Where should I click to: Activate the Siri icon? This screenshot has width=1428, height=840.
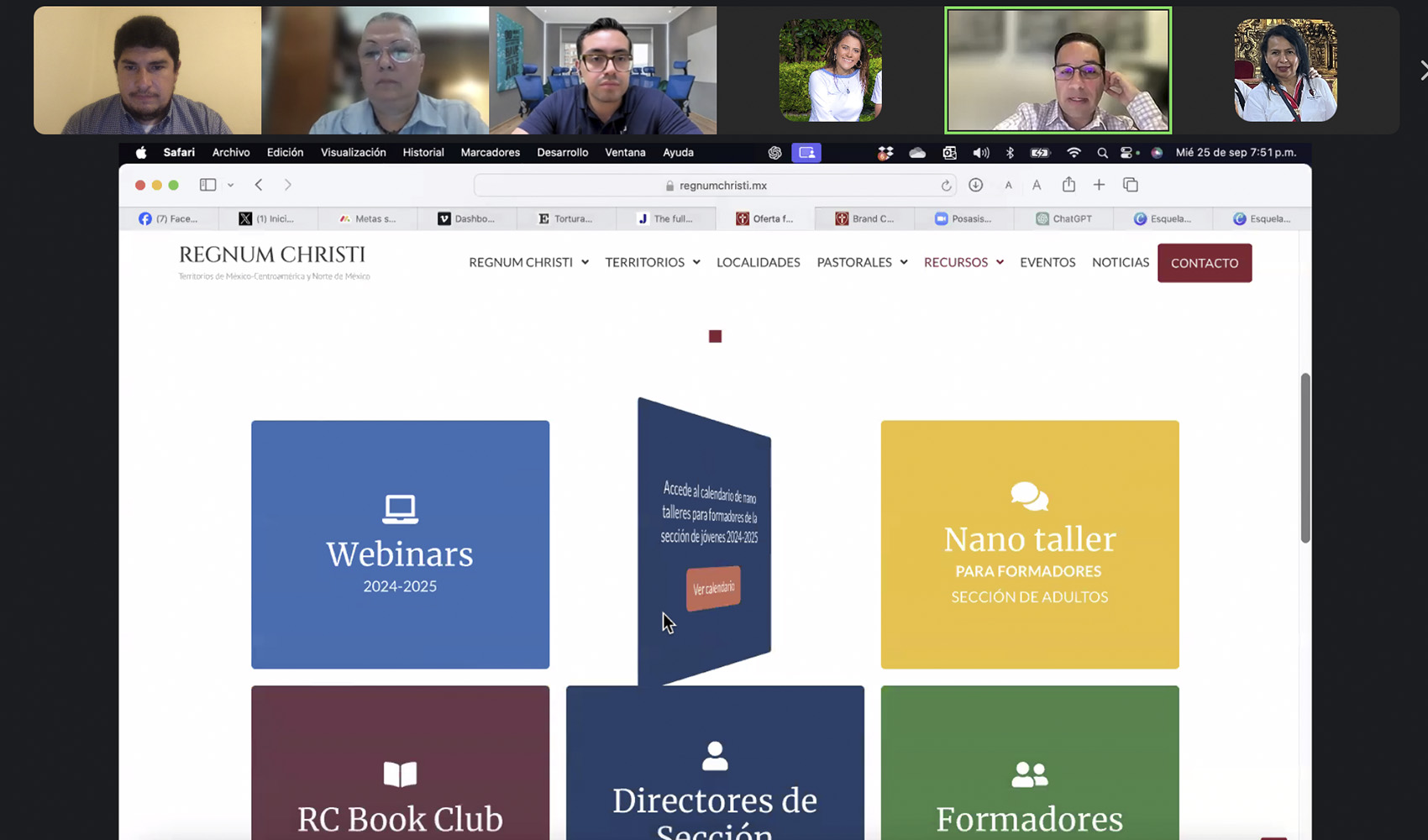click(1157, 152)
